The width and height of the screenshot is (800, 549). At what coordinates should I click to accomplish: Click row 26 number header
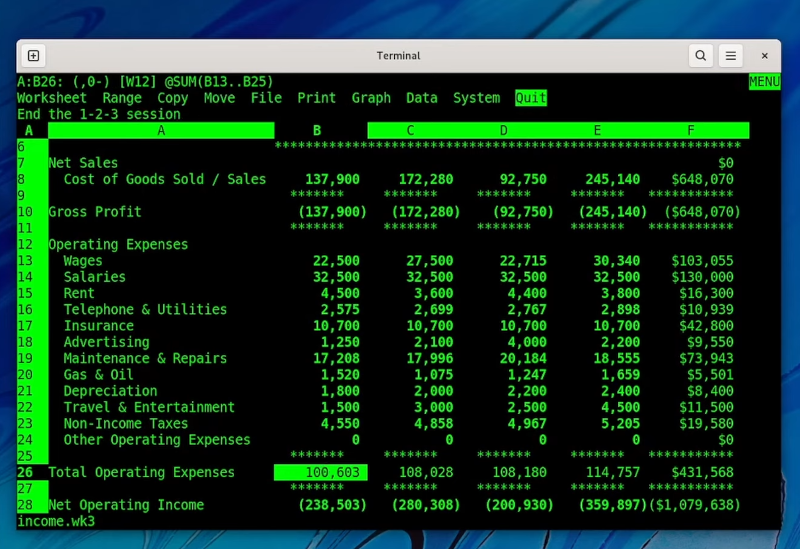click(x=25, y=472)
